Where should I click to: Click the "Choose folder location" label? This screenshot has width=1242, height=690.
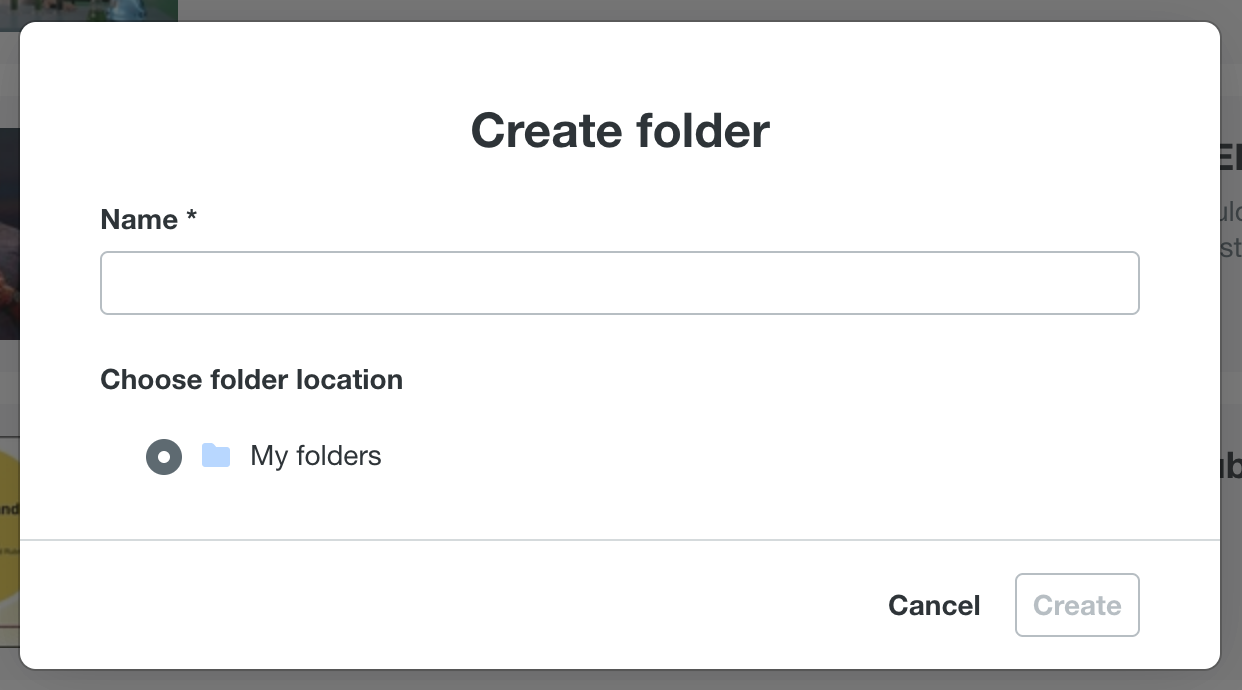pyautogui.click(x=251, y=380)
